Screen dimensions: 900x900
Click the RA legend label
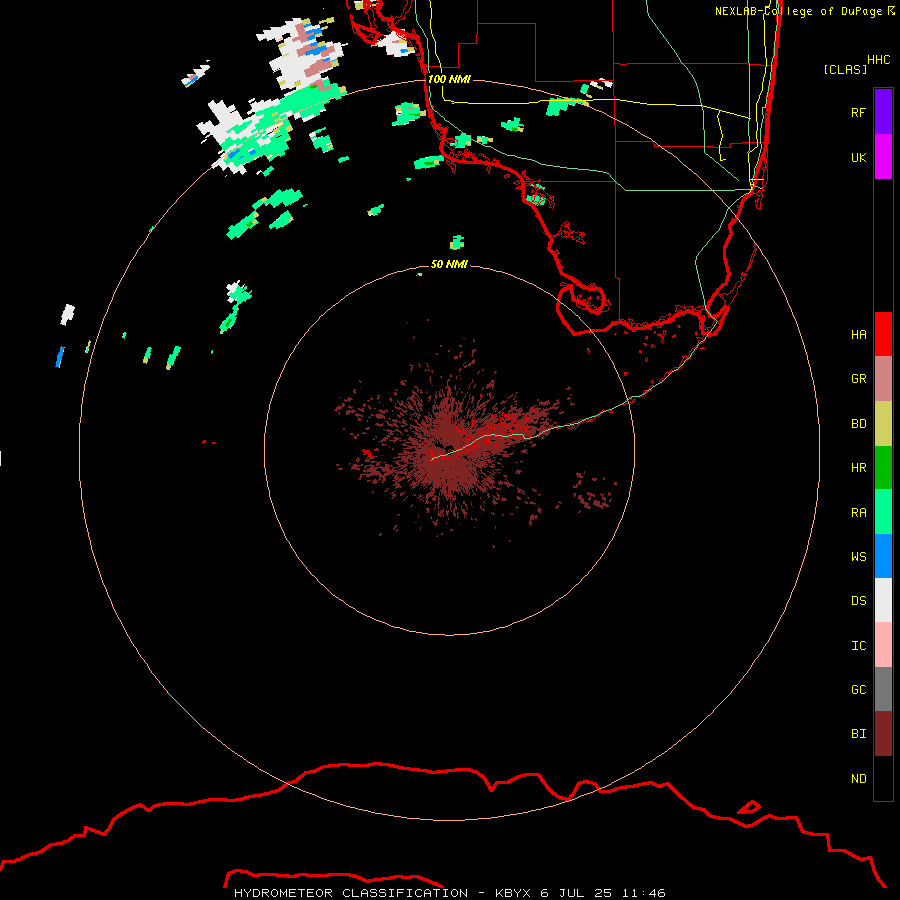tap(858, 513)
